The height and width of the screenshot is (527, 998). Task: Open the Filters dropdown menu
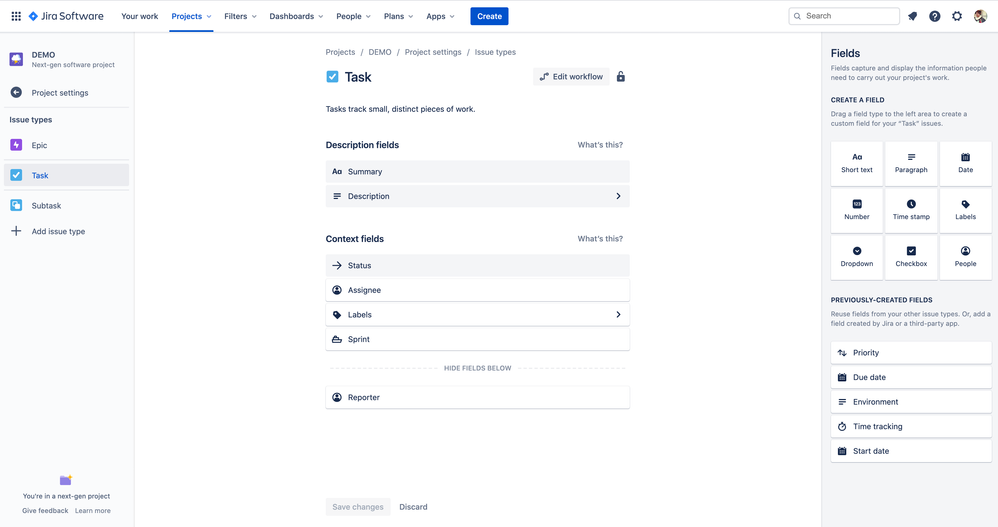click(x=240, y=16)
